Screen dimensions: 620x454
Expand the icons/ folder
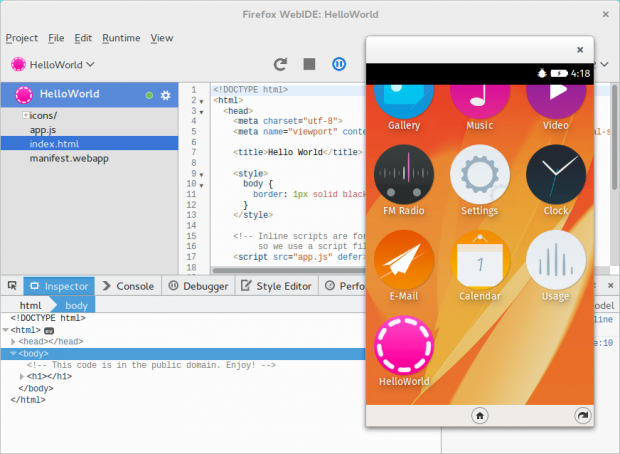click(25, 115)
